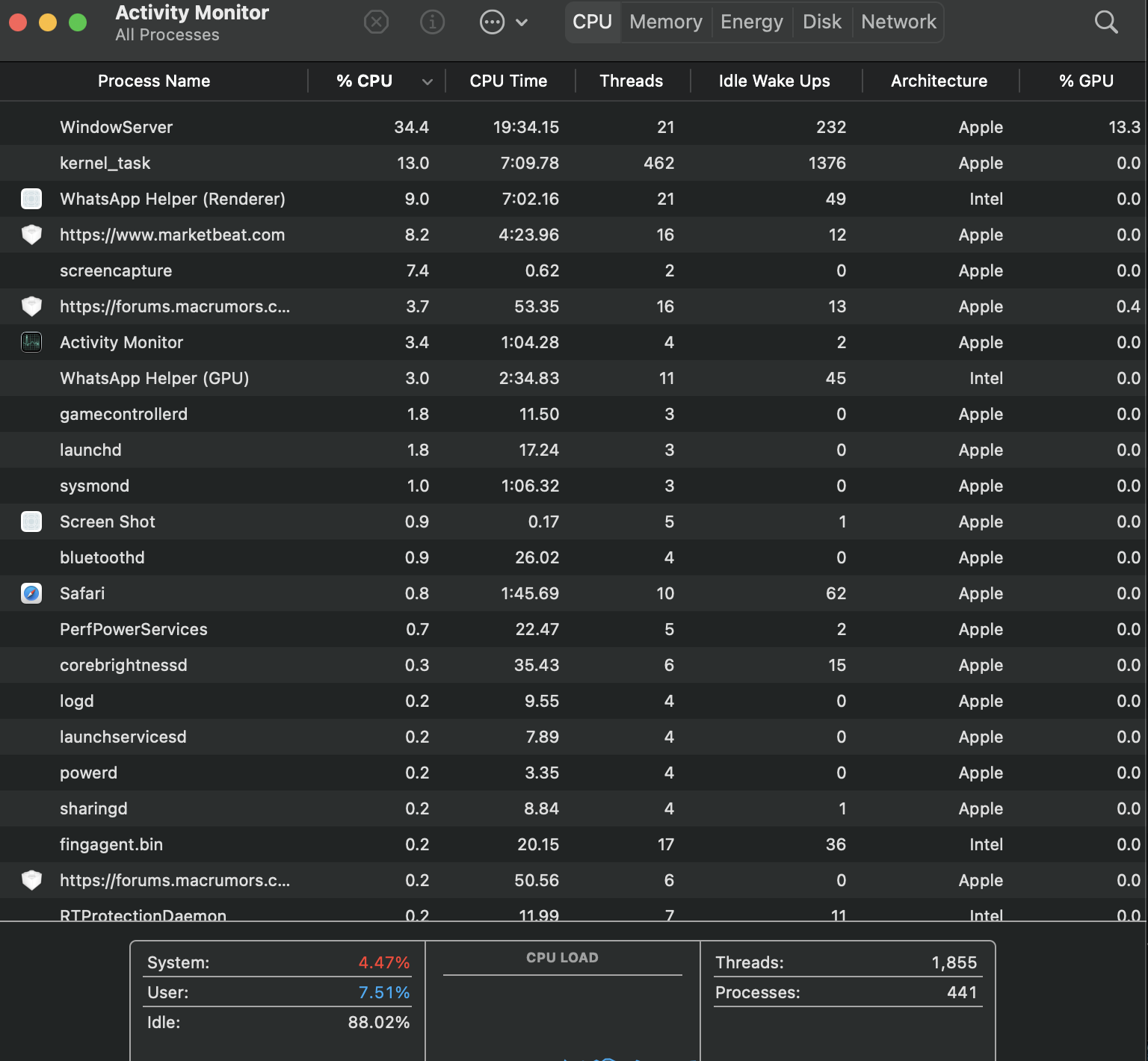1148x1061 pixels.
Task: Click the Processes 441 total
Action: click(846, 992)
